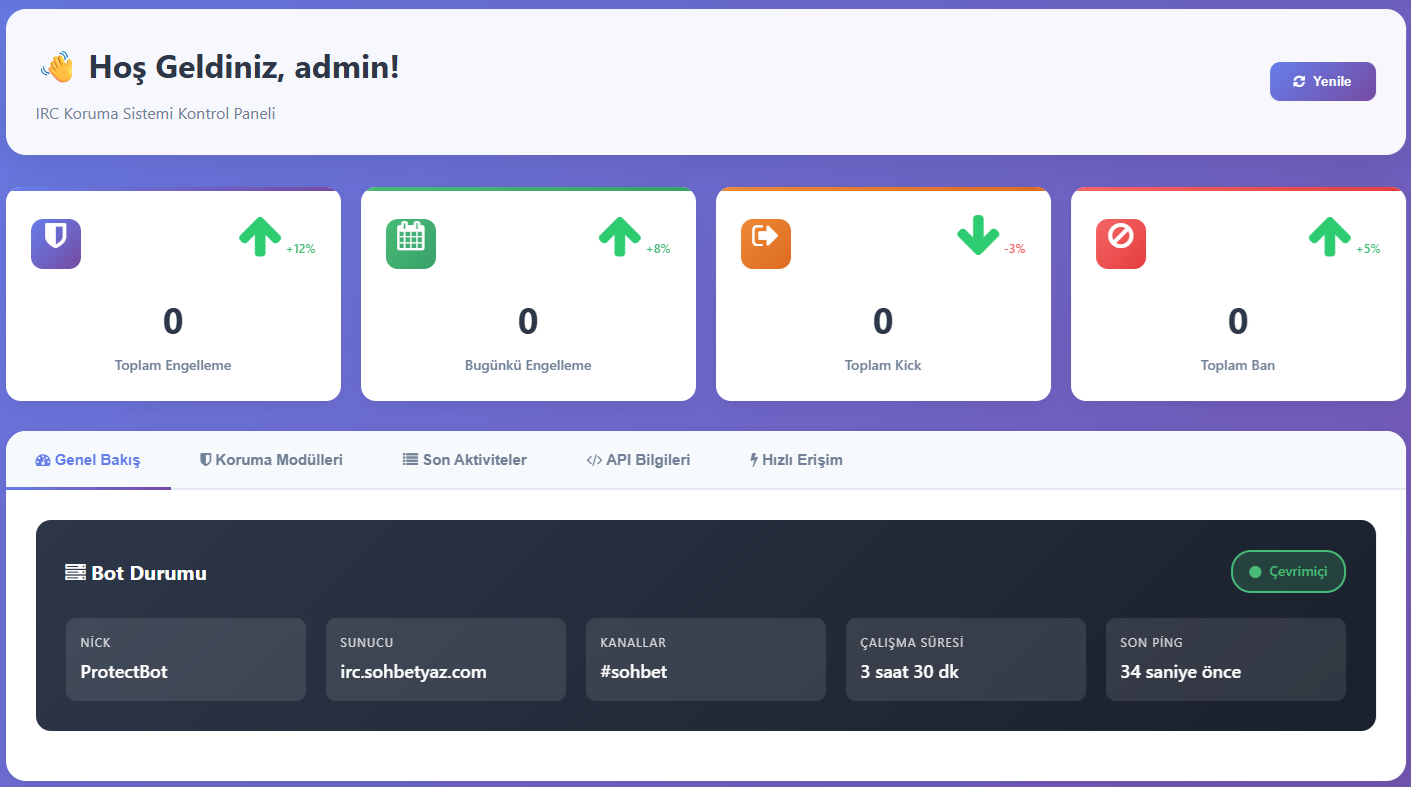
Task: Click the Nick card showing ProtectBot
Action: pos(186,659)
